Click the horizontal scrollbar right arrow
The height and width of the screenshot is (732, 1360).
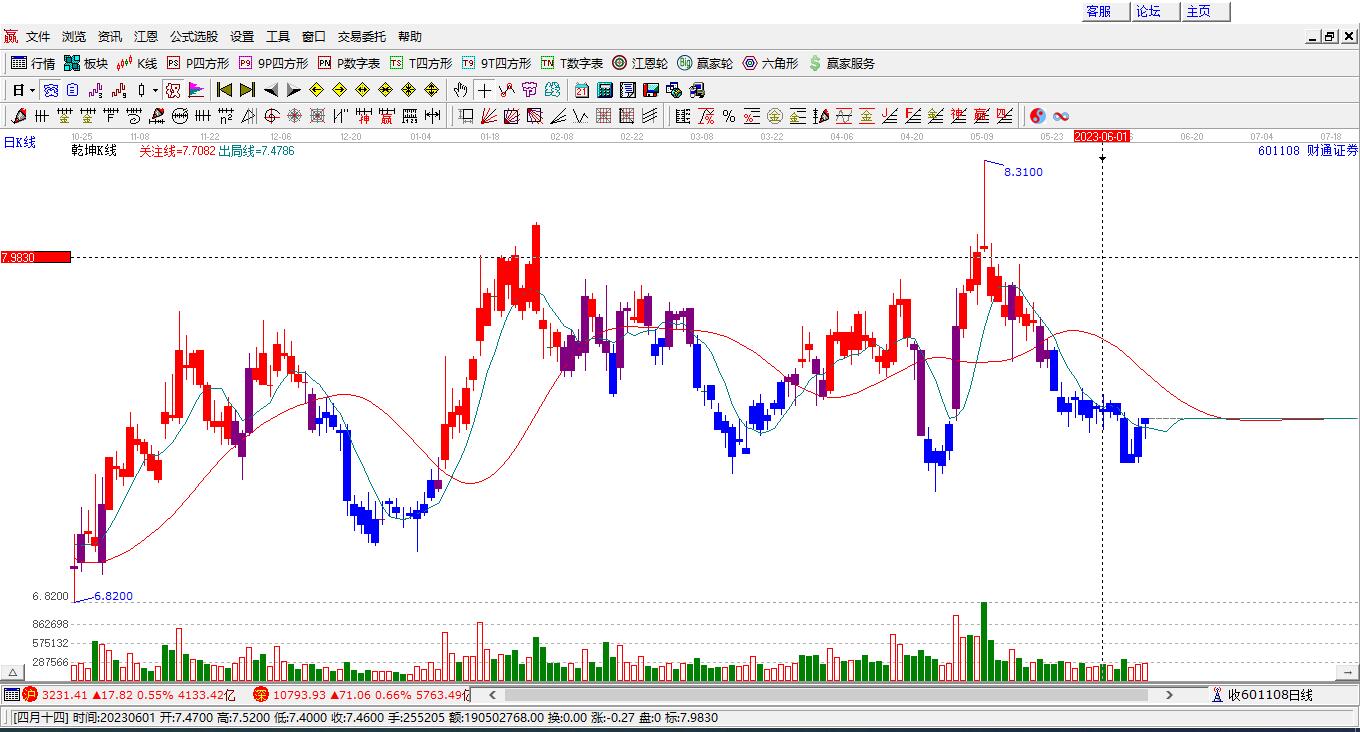tap(1169, 695)
